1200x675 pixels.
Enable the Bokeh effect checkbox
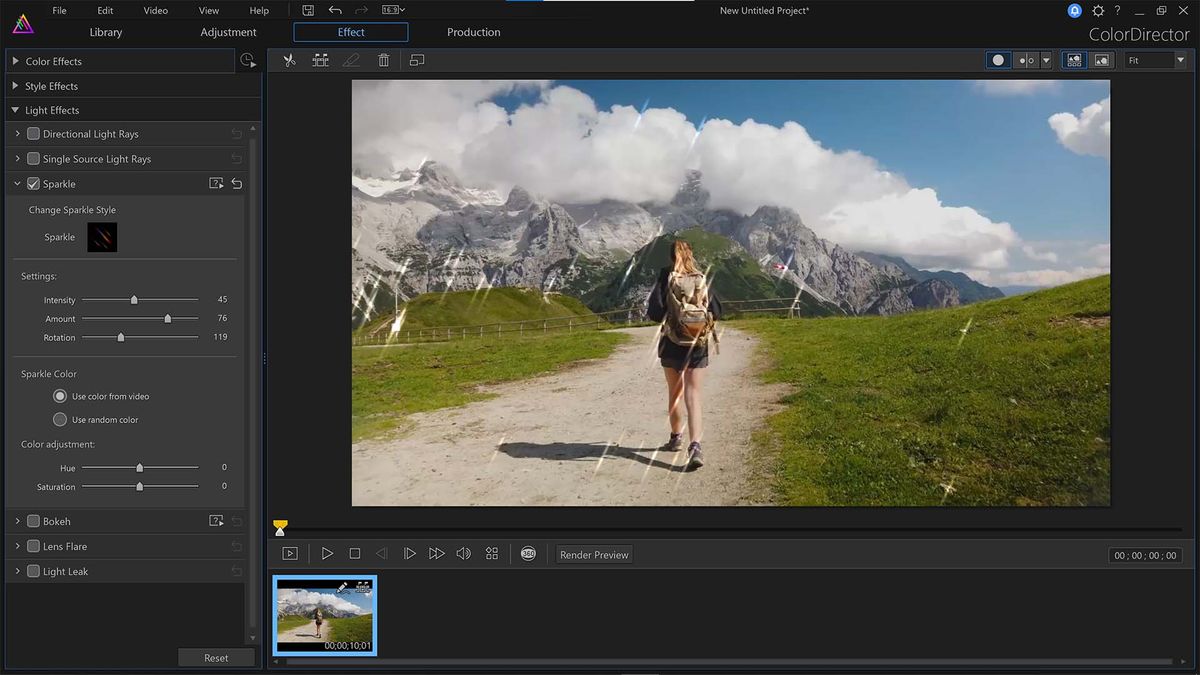point(34,521)
